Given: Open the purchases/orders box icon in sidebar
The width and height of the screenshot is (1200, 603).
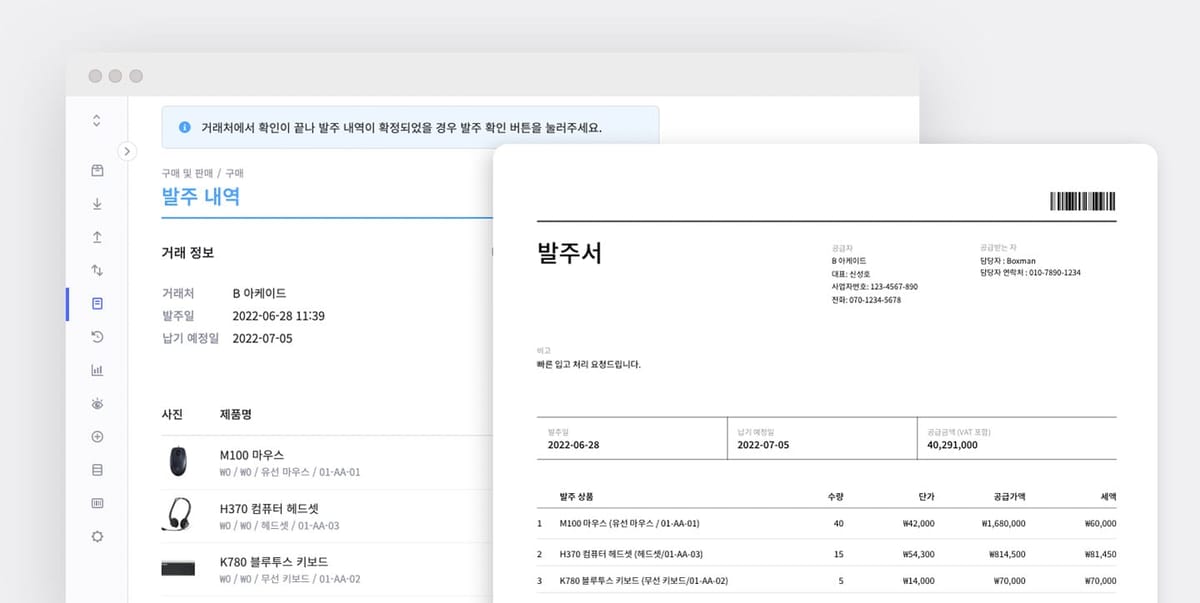Looking at the screenshot, I should 96,171.
